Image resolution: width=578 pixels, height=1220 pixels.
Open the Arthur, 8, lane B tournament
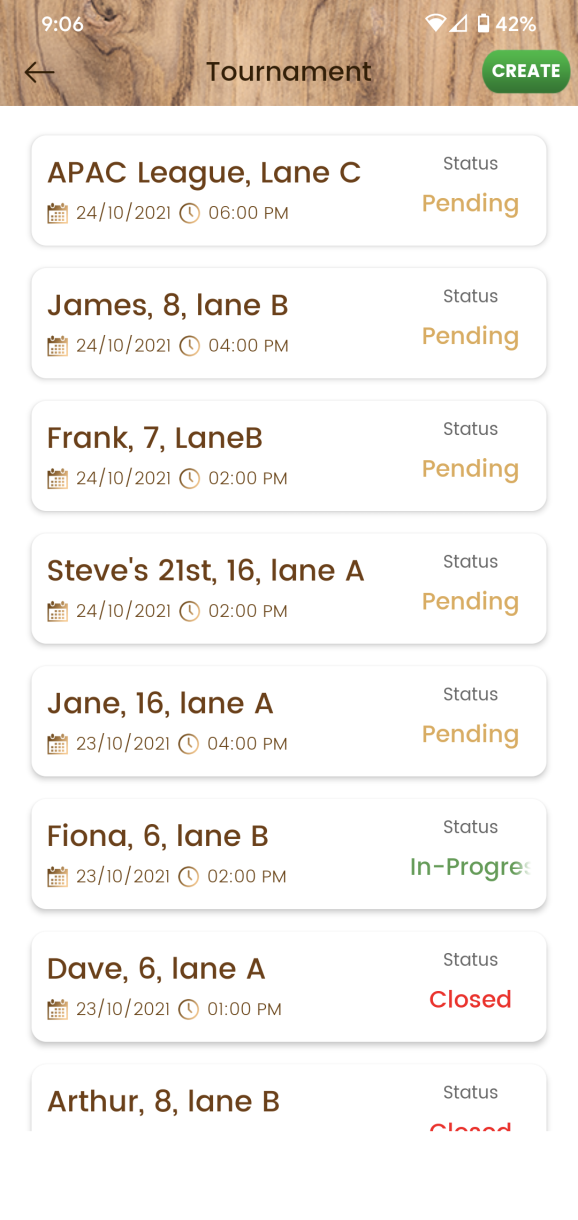tap(289, 1098)
